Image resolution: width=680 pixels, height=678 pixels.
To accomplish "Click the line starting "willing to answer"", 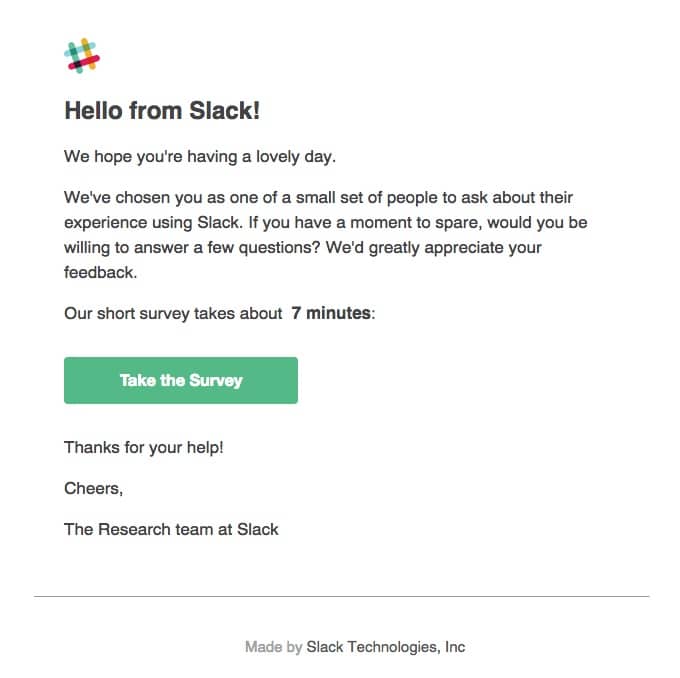I will point(303,245).
